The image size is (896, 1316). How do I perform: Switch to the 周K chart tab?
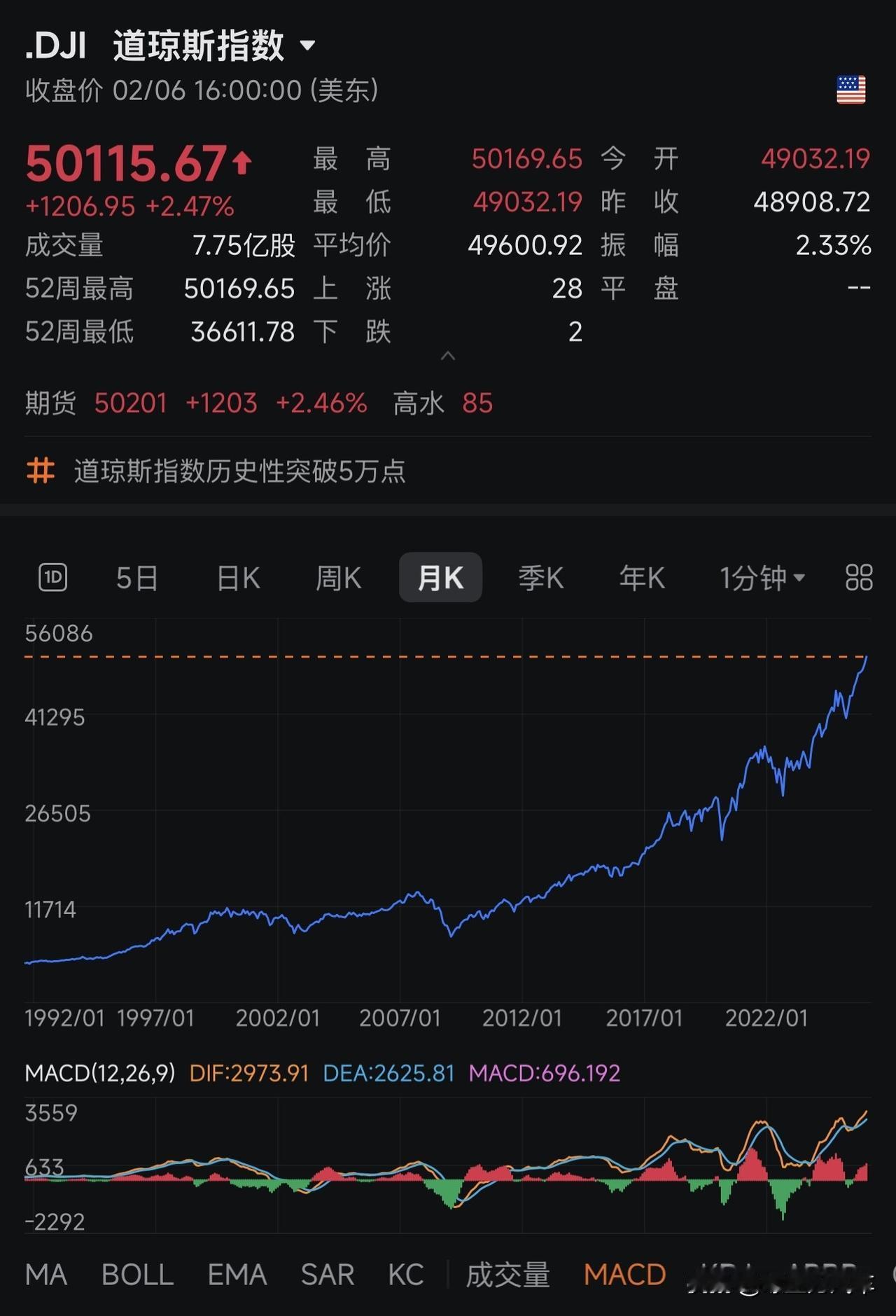(x=338, y=579)
